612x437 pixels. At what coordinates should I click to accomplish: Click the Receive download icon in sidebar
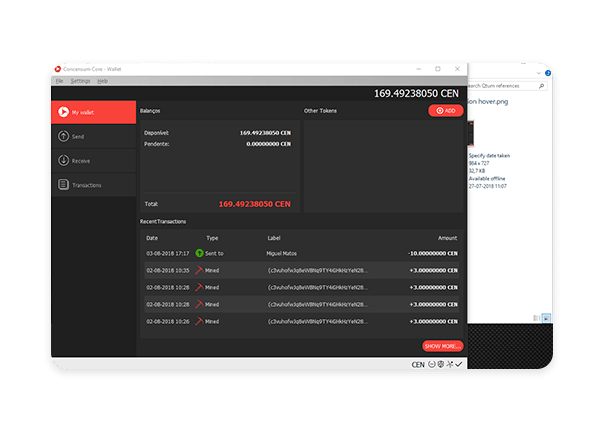pyautogui.click(x=64, y=161)
